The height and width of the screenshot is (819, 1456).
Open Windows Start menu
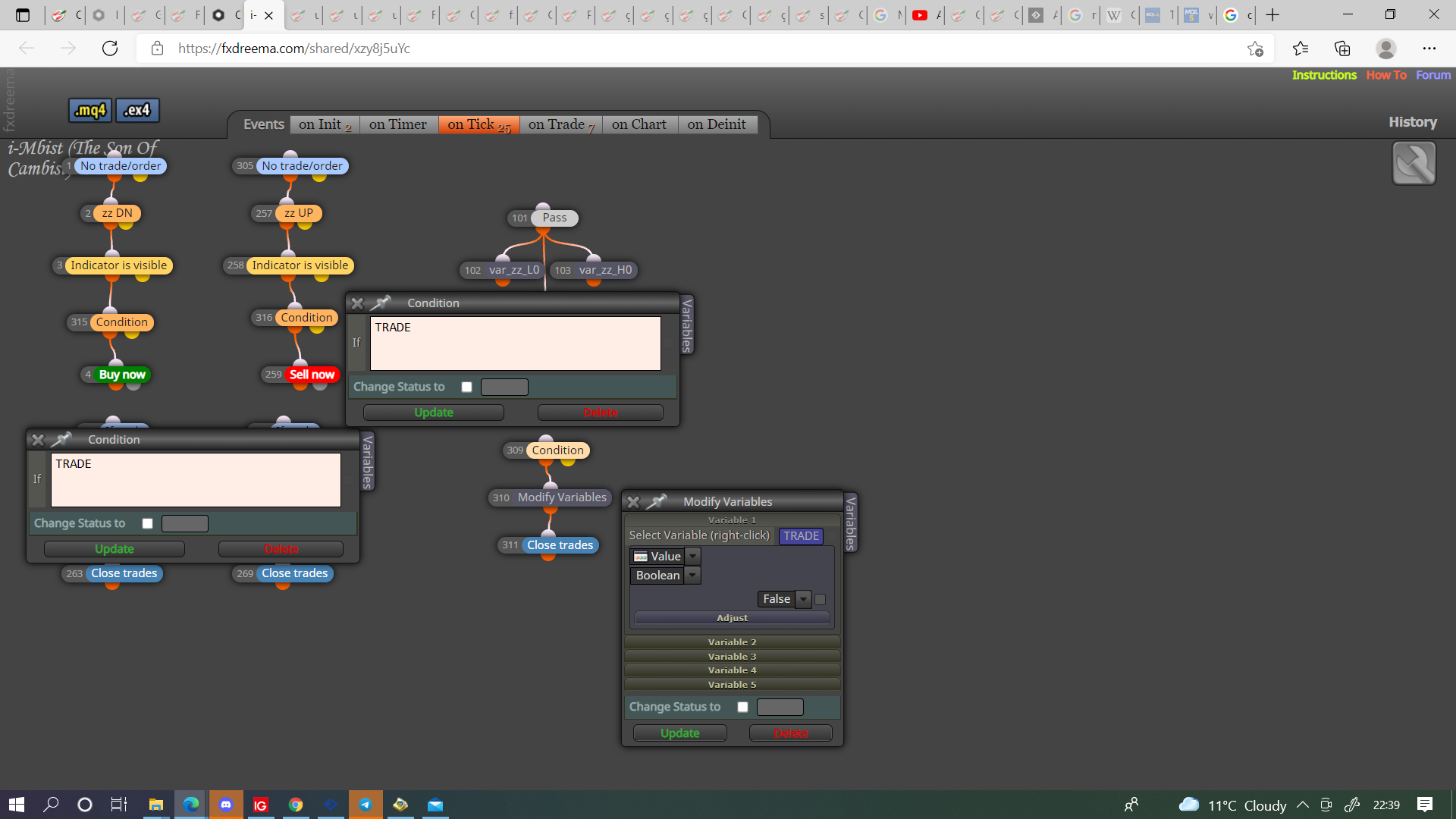click(x=17, y=805)
